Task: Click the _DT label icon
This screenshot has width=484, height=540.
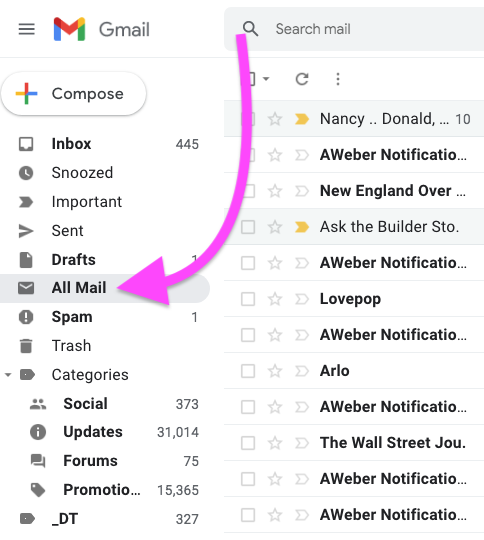Action: click(x=27, y=519)
